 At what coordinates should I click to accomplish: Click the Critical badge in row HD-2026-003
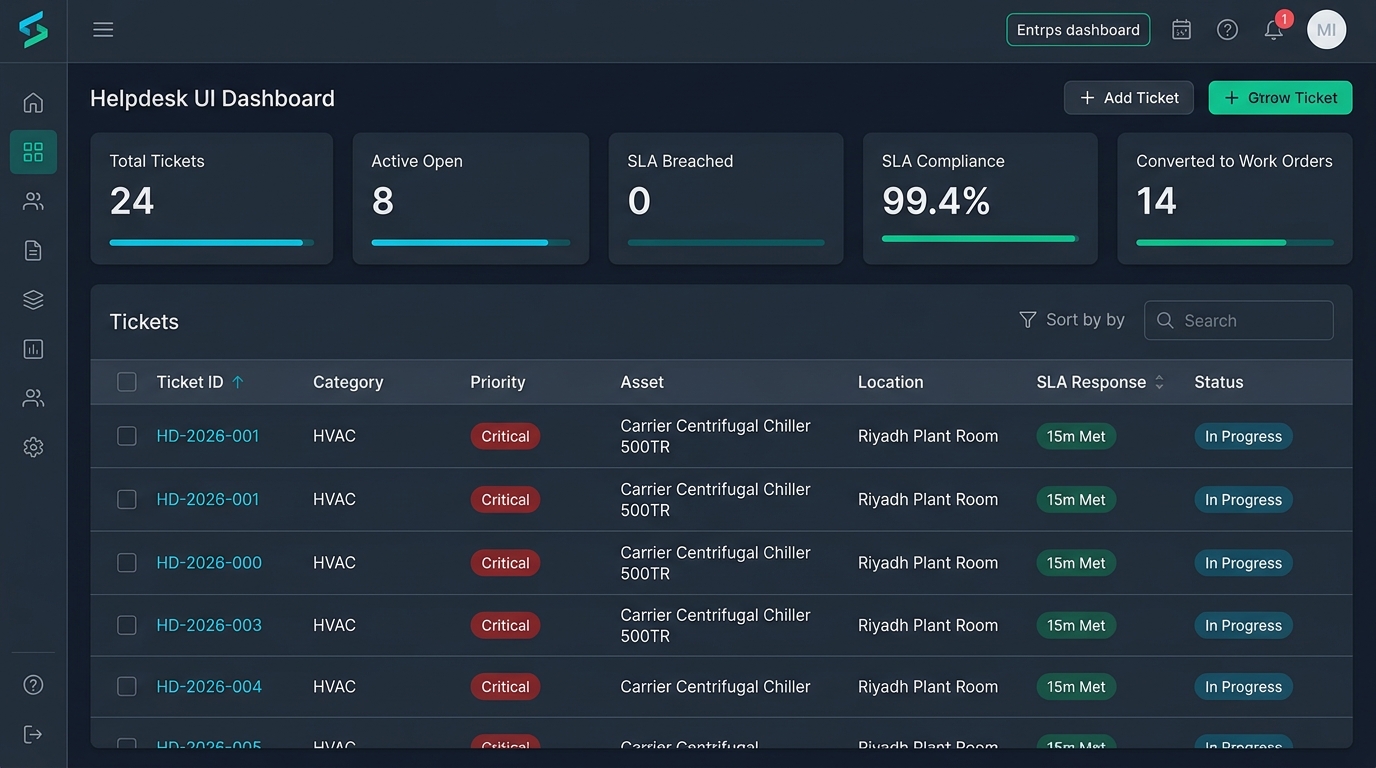tap(505, 626)
